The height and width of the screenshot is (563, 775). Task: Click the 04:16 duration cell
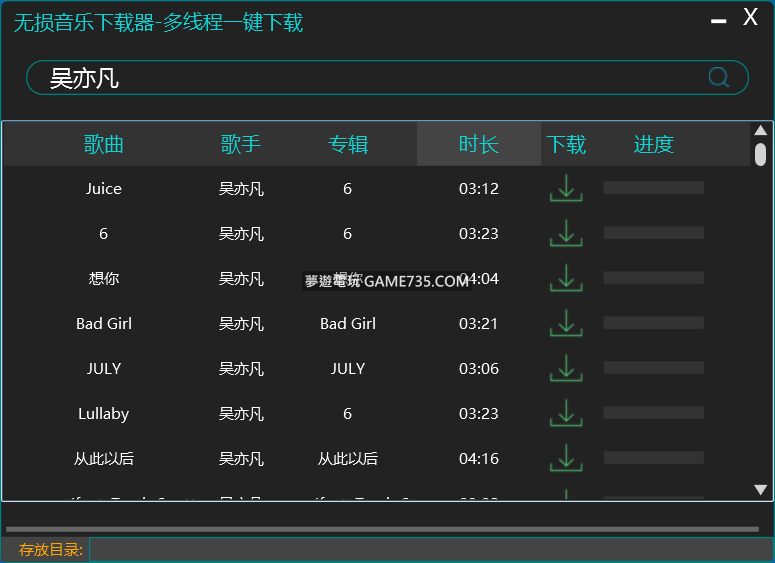[x=478, y=458]
